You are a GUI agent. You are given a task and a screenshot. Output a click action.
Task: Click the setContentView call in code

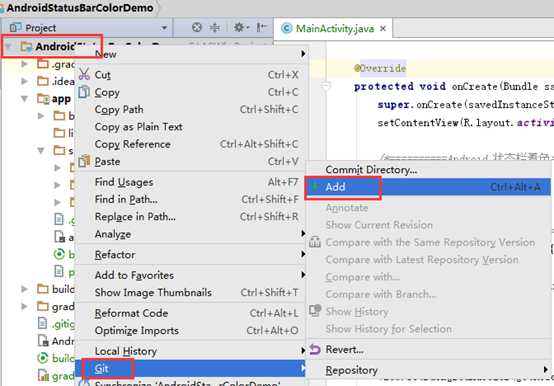418,123
